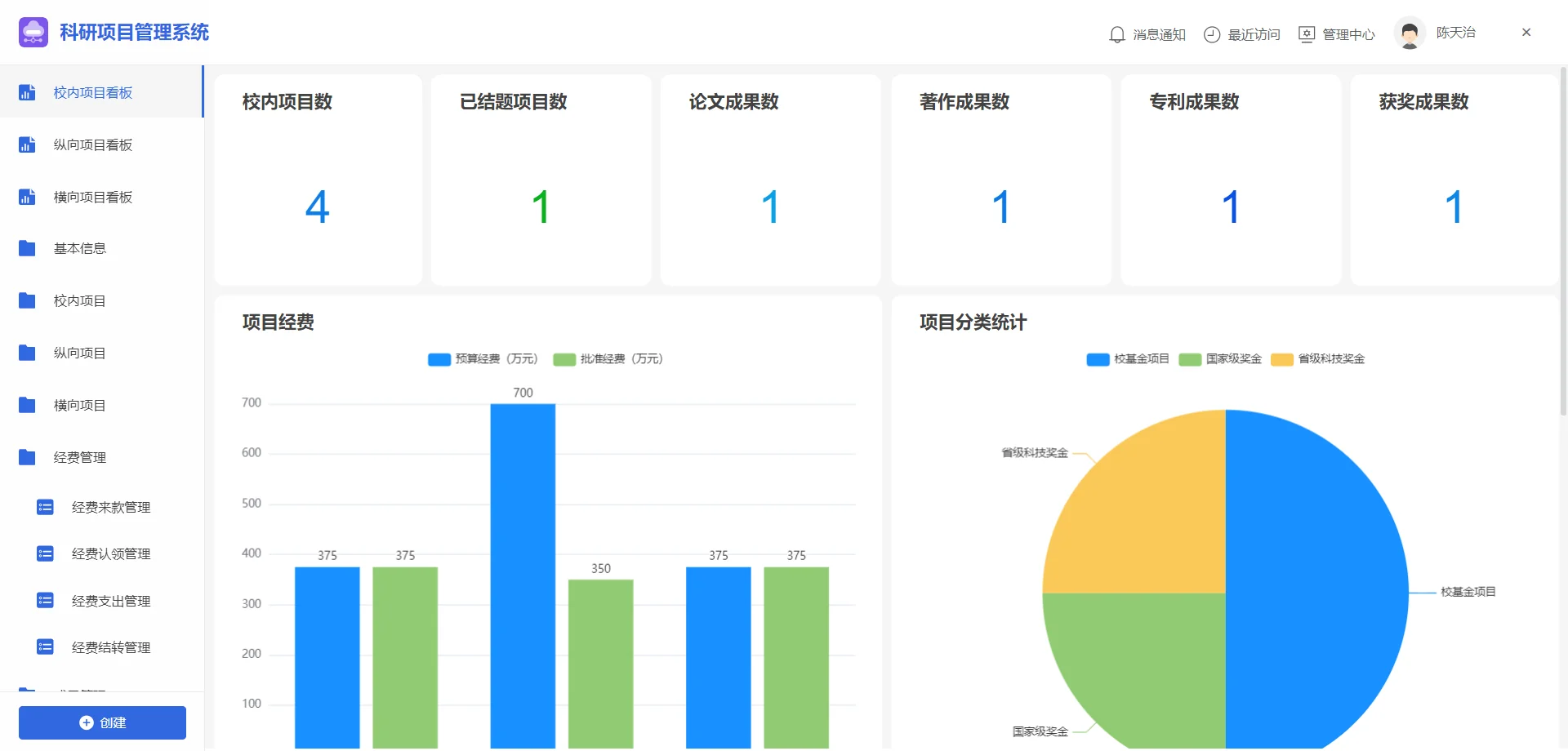The height and width of the screenshot is (751, 1568).
Task: Click the 管理中心 monitor icon
Action: [1307, 34]
